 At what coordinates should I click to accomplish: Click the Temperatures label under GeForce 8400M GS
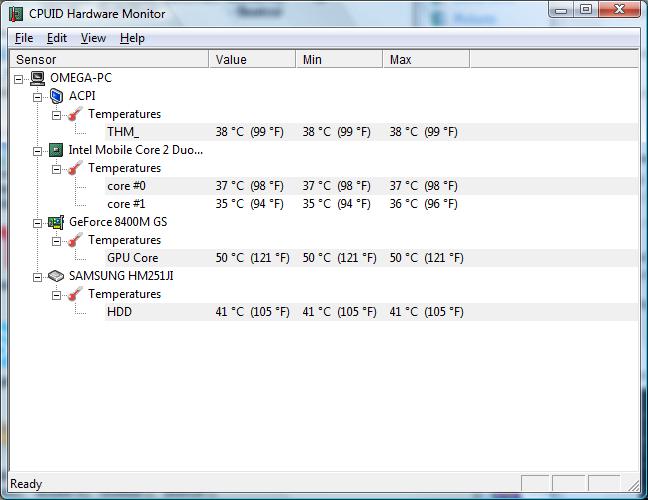[124, 240]
